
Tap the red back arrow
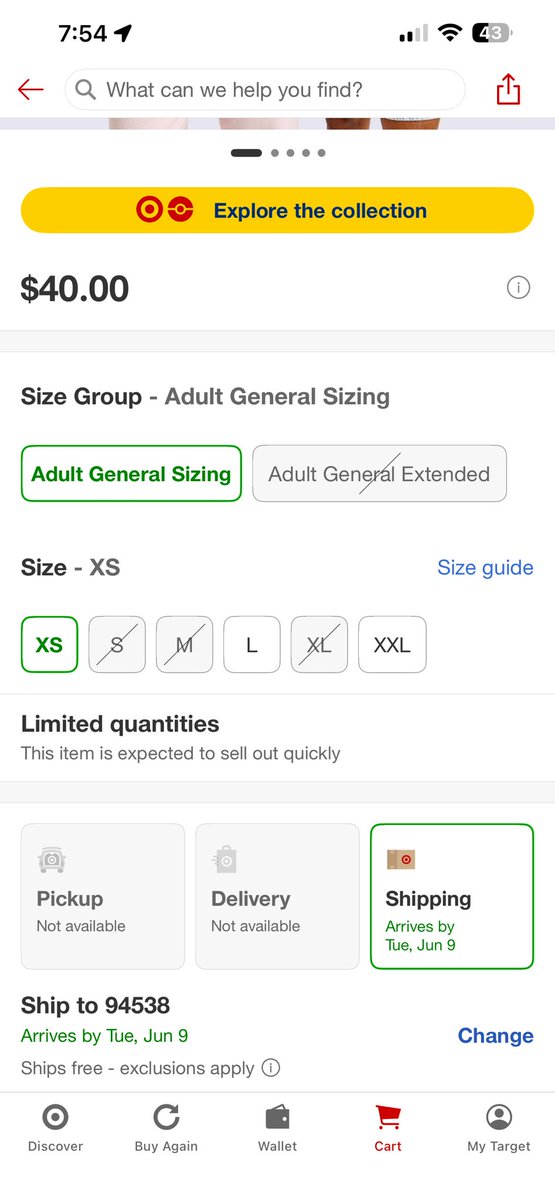pyautogui.click(x=30, y=90)
